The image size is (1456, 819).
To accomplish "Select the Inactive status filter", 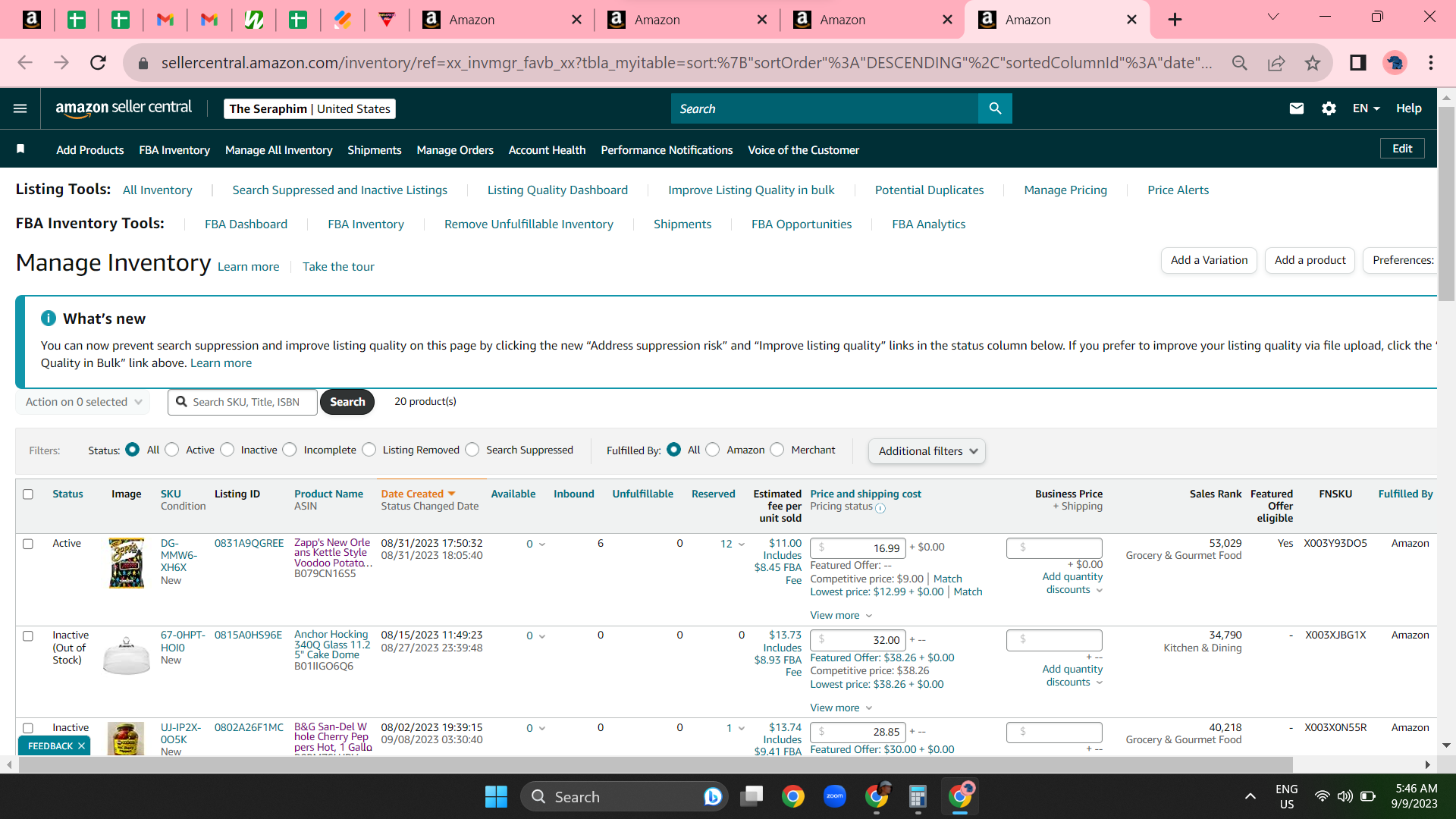I will pos(227,450).
